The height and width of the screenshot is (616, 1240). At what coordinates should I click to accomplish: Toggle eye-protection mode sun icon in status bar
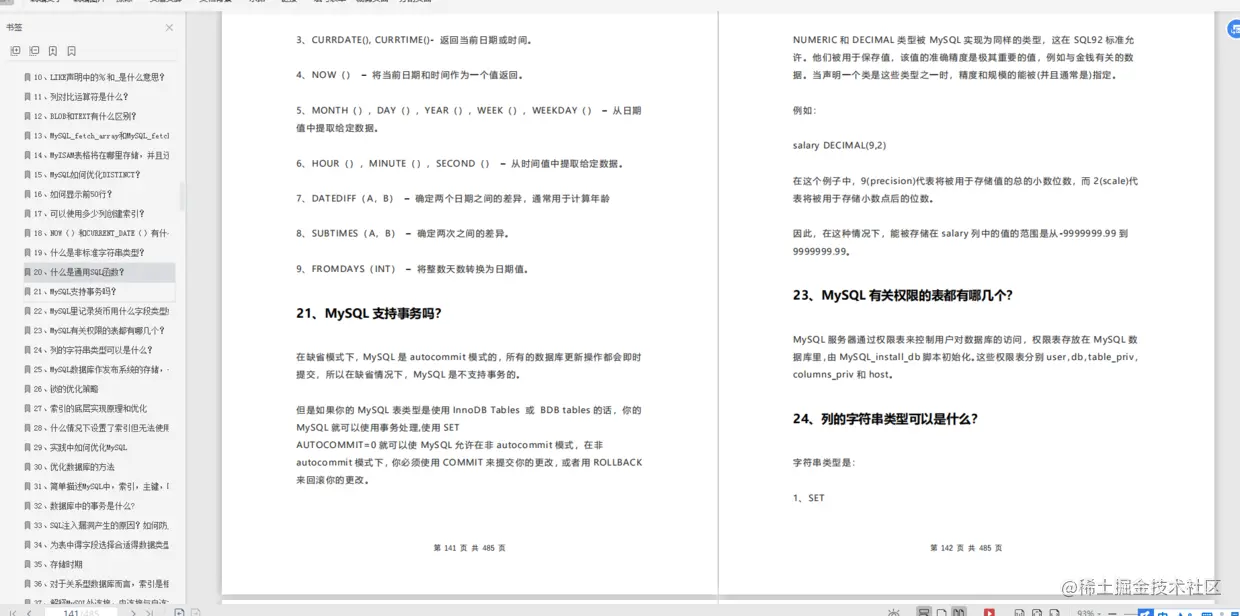[893, 612]
